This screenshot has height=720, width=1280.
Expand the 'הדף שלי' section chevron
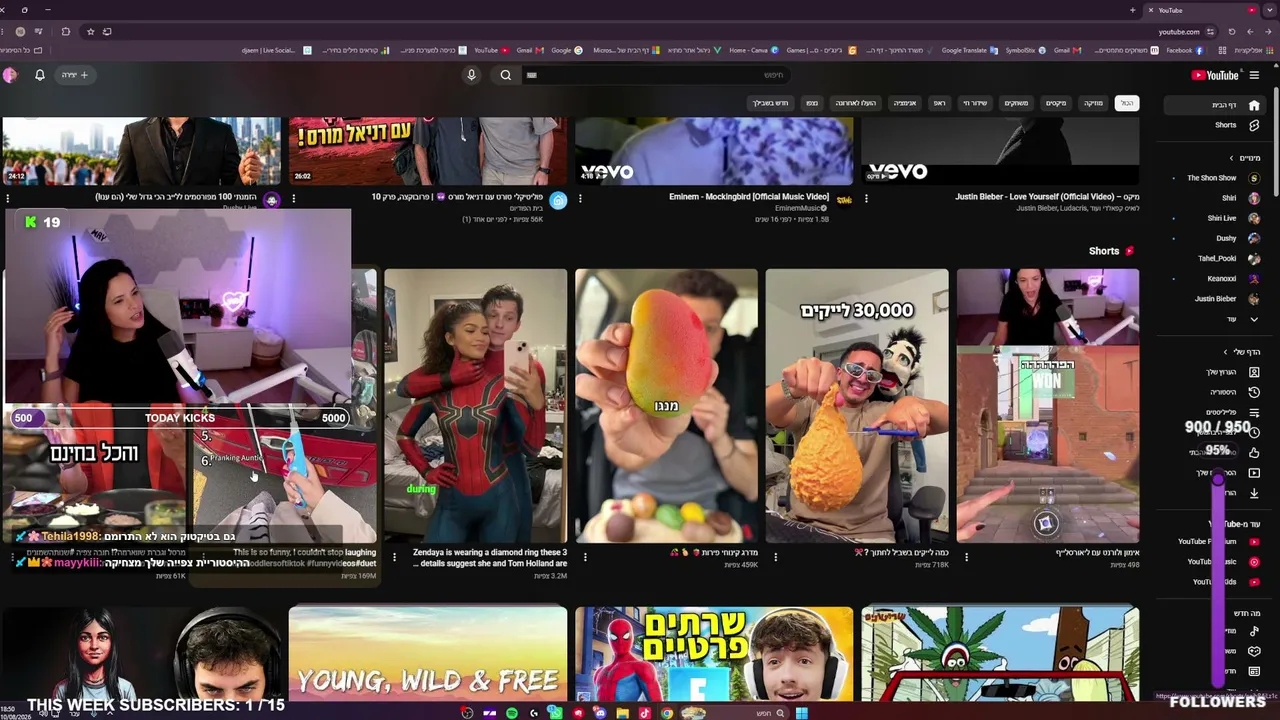click(x=1225, y=352)
